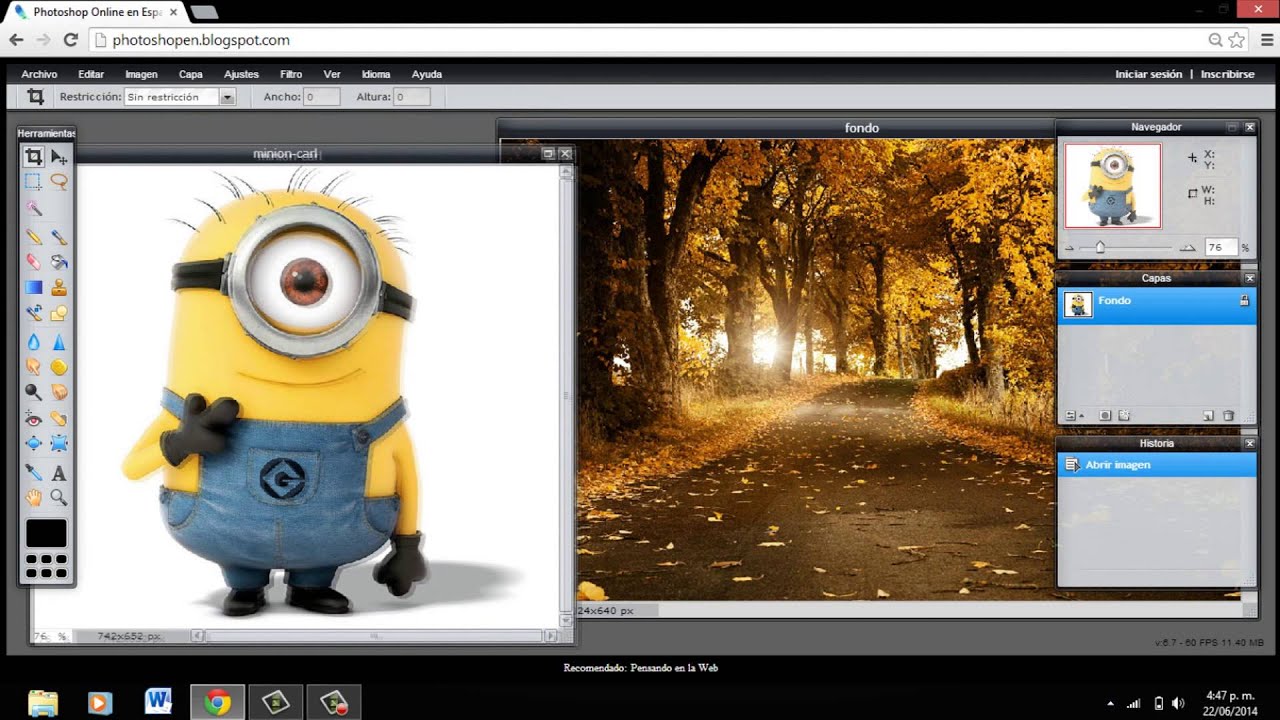Open the Capa menu
Viewport: 1280px width, 720px height.
tap(191, 74)
